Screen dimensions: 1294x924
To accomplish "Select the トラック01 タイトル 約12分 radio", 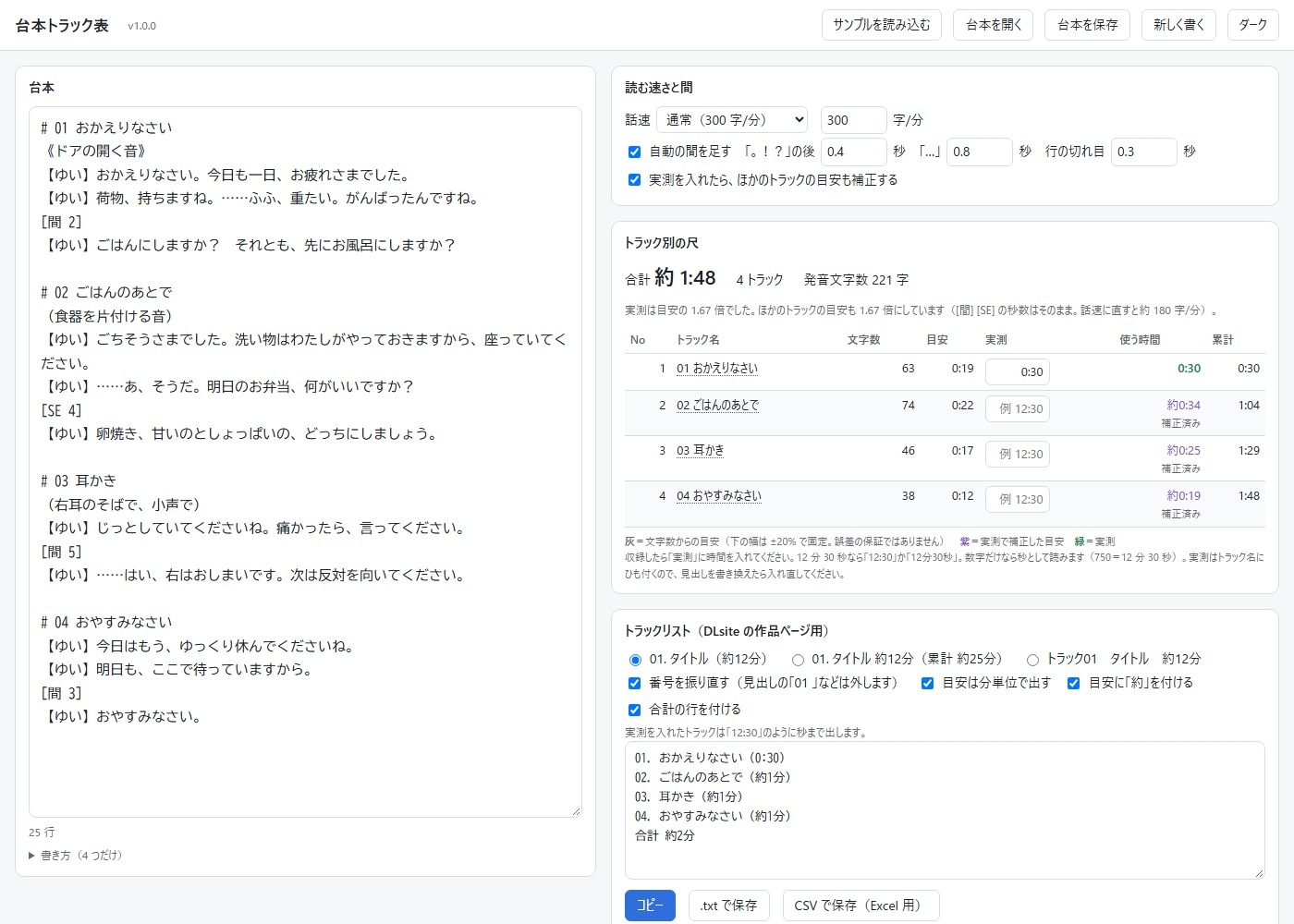I will [1032, 660].
